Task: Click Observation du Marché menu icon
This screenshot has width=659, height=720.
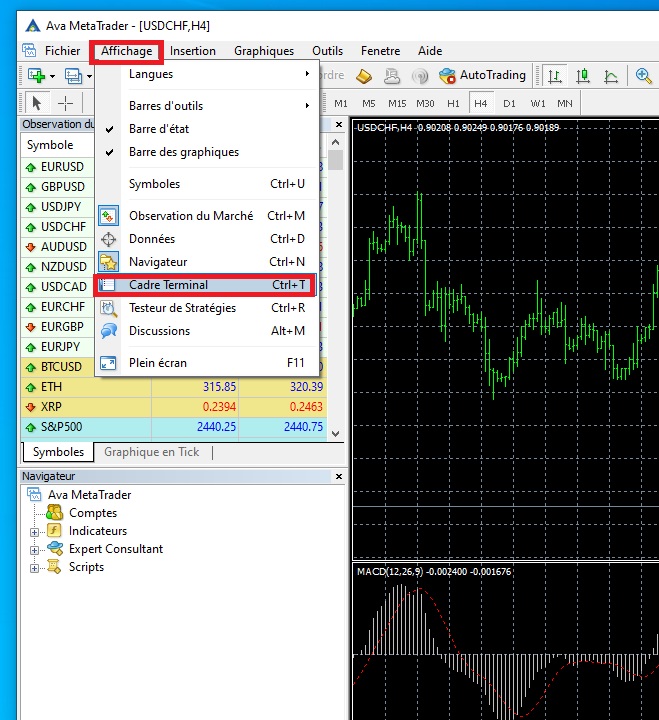Action: 108,216
